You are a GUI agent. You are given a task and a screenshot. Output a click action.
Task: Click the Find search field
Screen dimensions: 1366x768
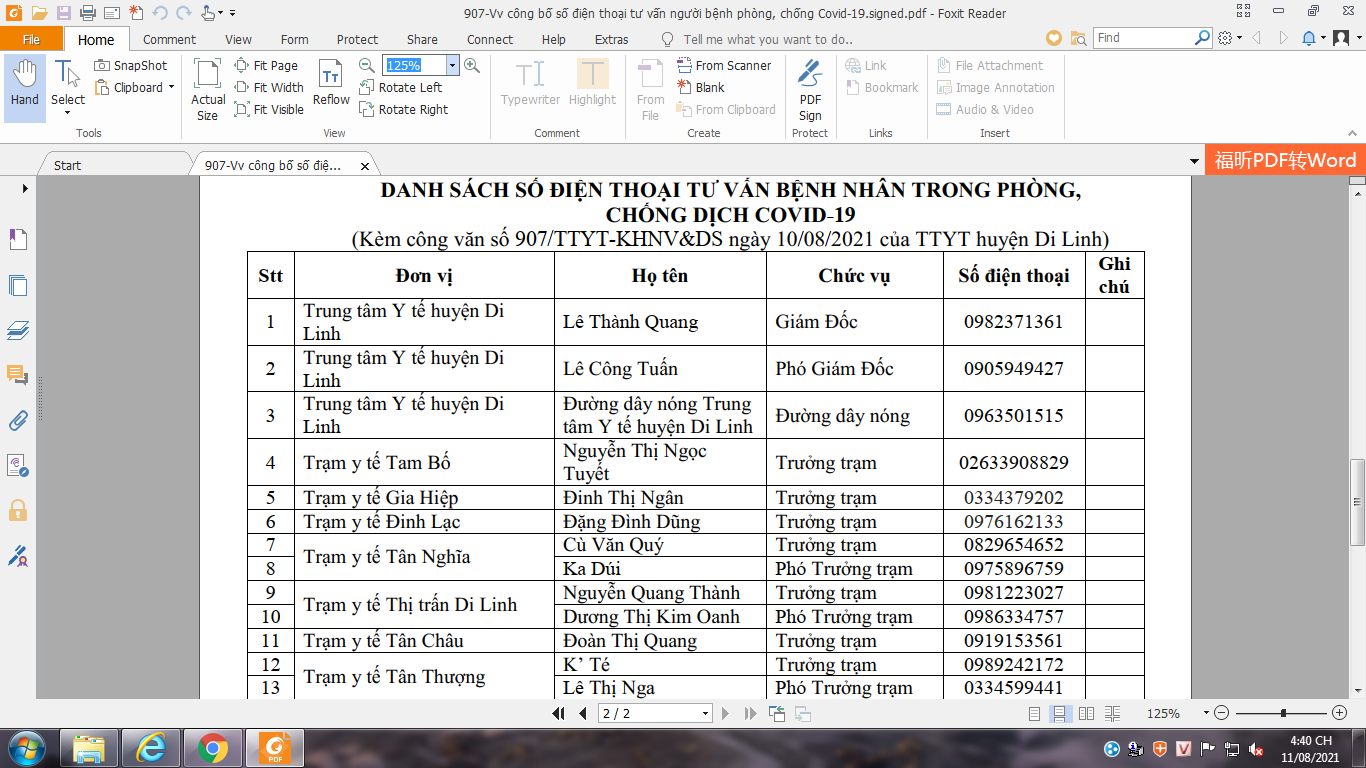point(1144,38)
